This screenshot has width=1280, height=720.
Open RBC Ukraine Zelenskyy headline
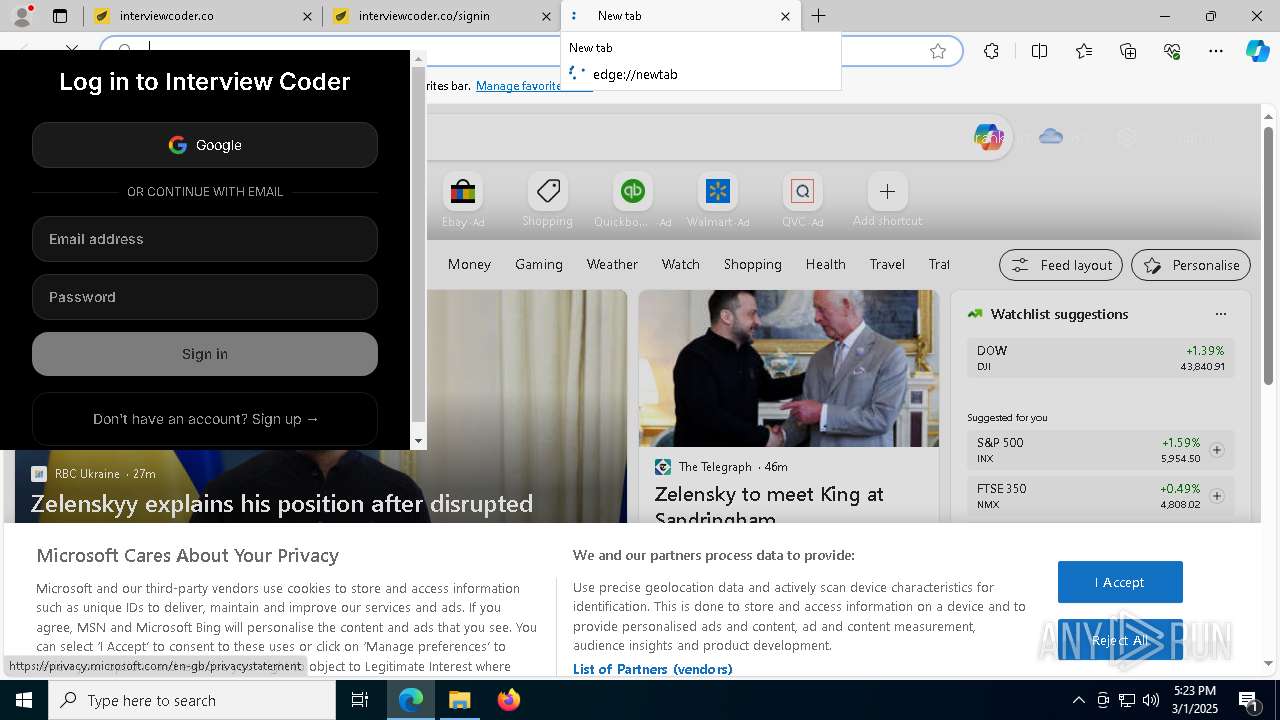point(282,503)
